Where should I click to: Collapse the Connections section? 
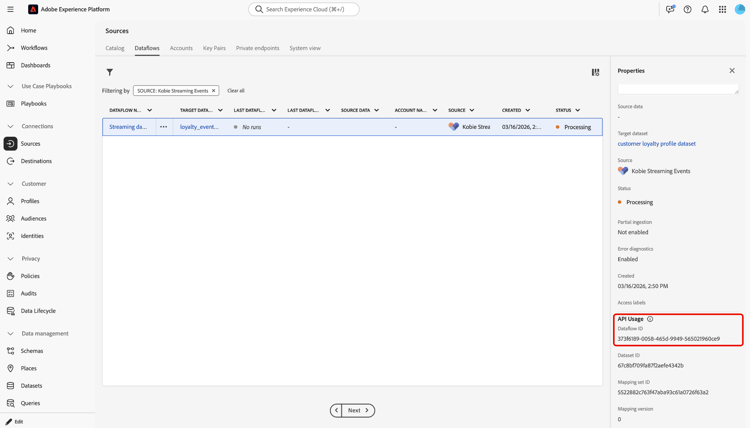pos(11,126)
